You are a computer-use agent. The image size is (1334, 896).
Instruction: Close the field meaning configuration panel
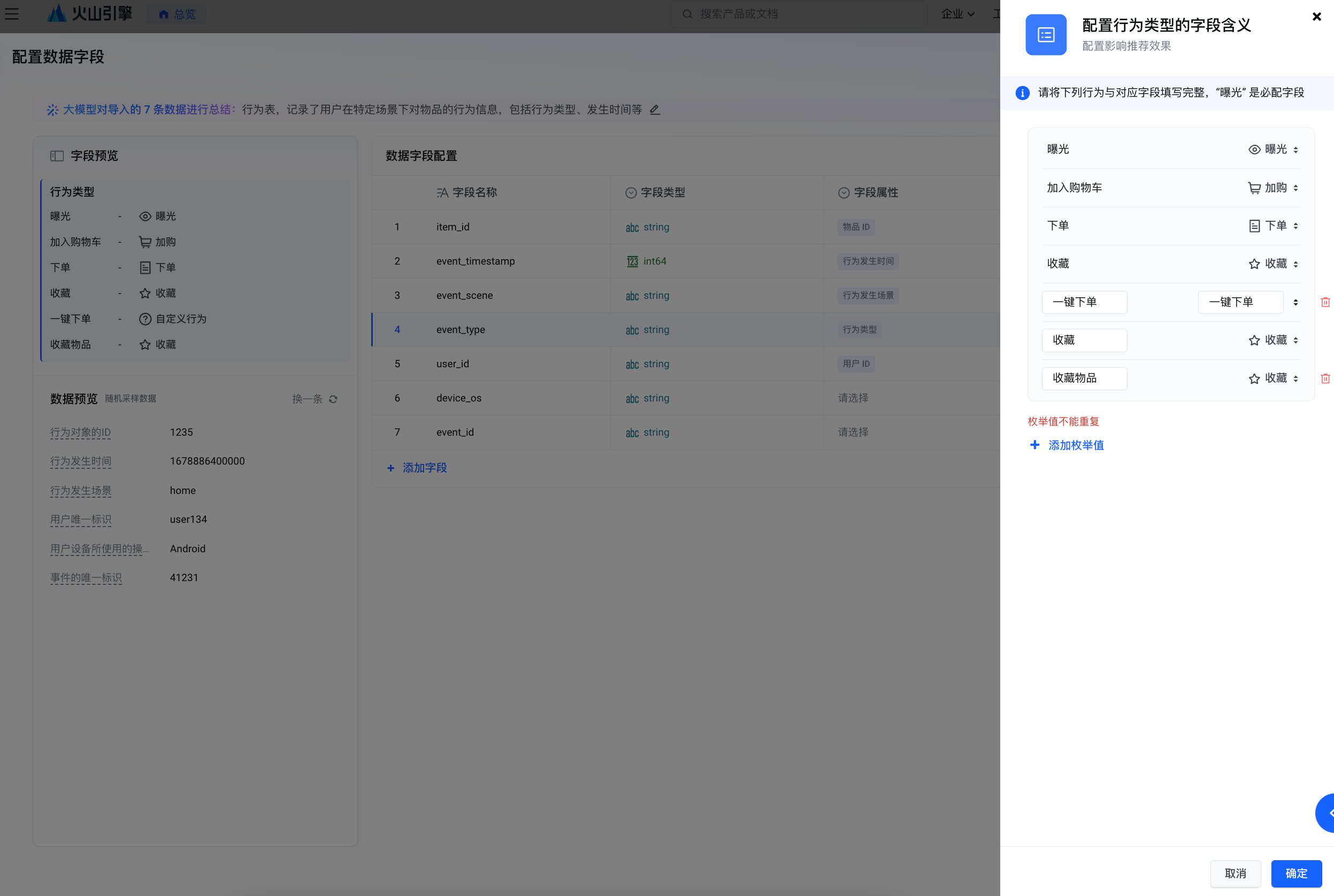[x=1316, y=17]
